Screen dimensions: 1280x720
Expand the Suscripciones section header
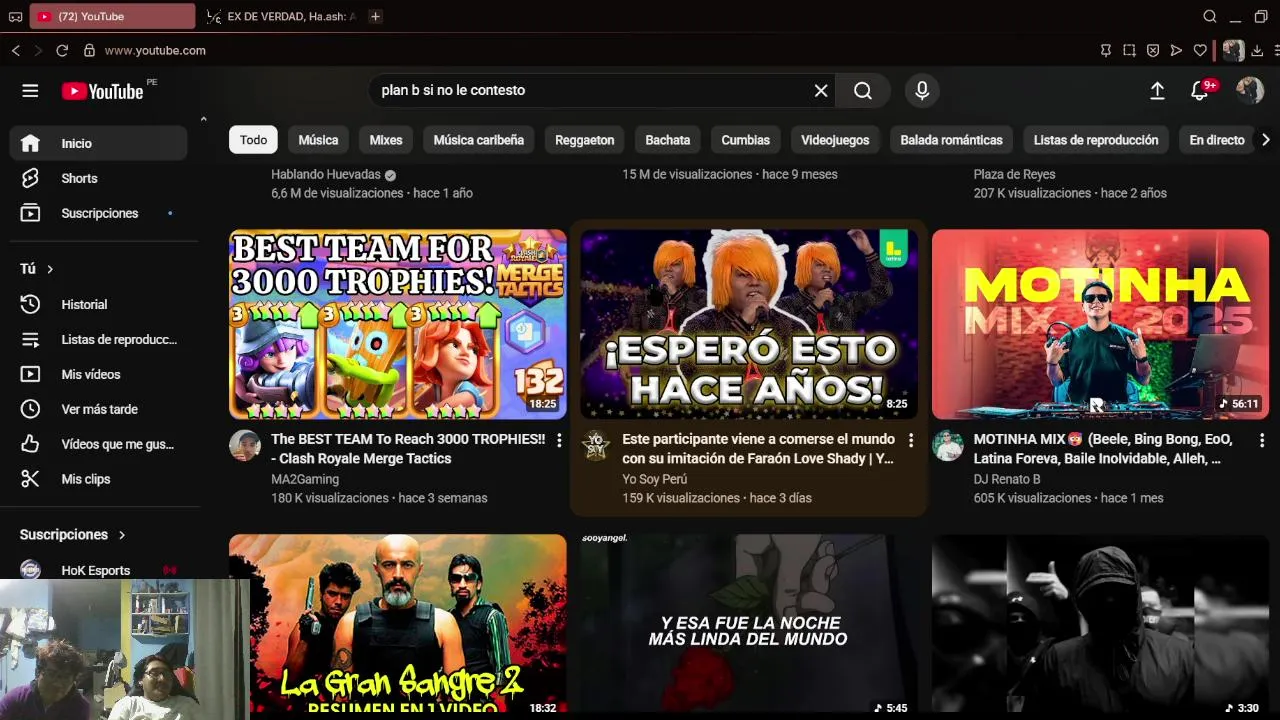click(x=73, y=535)
